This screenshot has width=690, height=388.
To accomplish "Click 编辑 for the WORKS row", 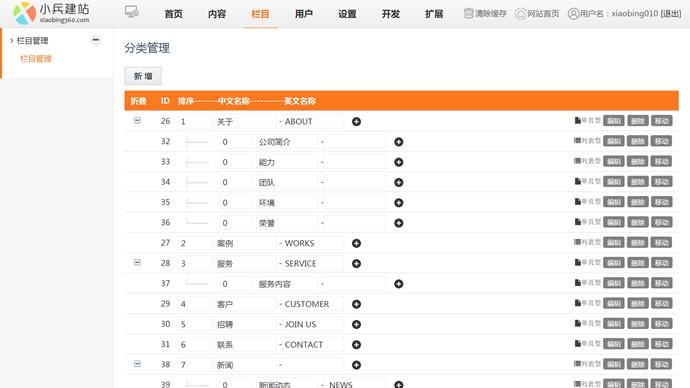I will [x=614, y=242].
